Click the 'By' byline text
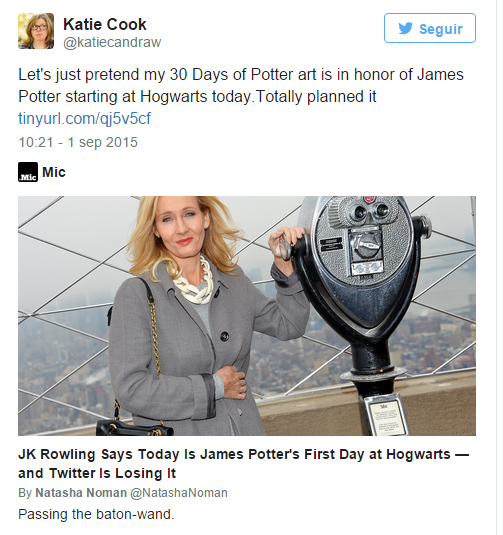The image size is (503, 535). (25, 493)
